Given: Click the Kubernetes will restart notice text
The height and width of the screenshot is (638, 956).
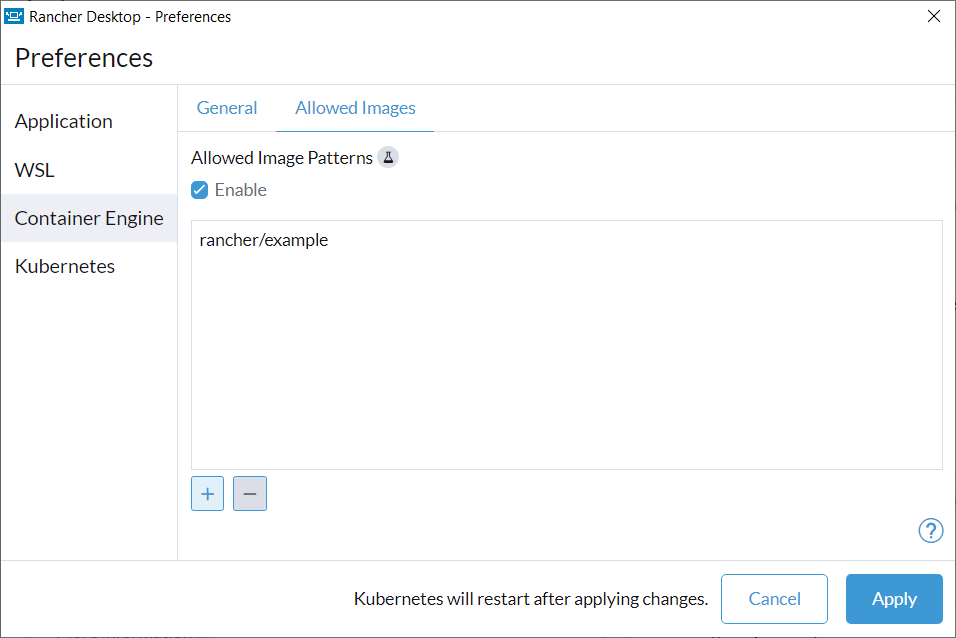Looking at the screenshot, I should (x=530, y=599).
